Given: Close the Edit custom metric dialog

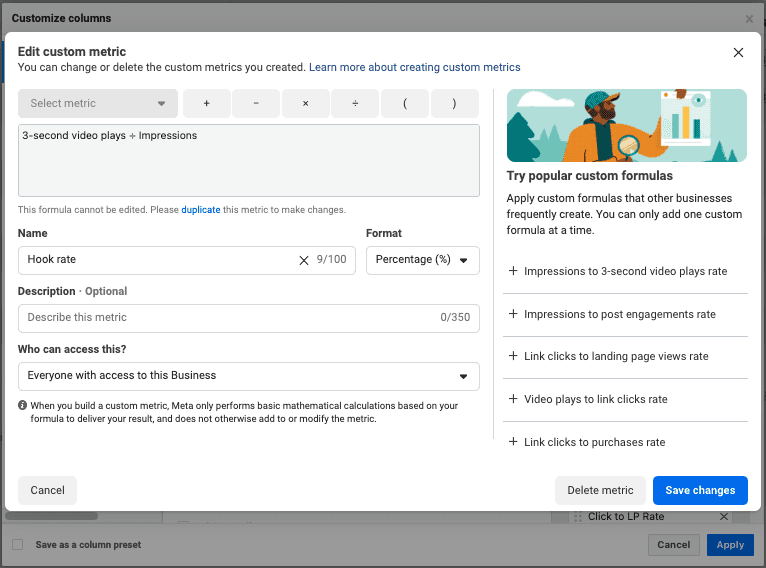Looking at the screenshot, I should tap(738, 53).
